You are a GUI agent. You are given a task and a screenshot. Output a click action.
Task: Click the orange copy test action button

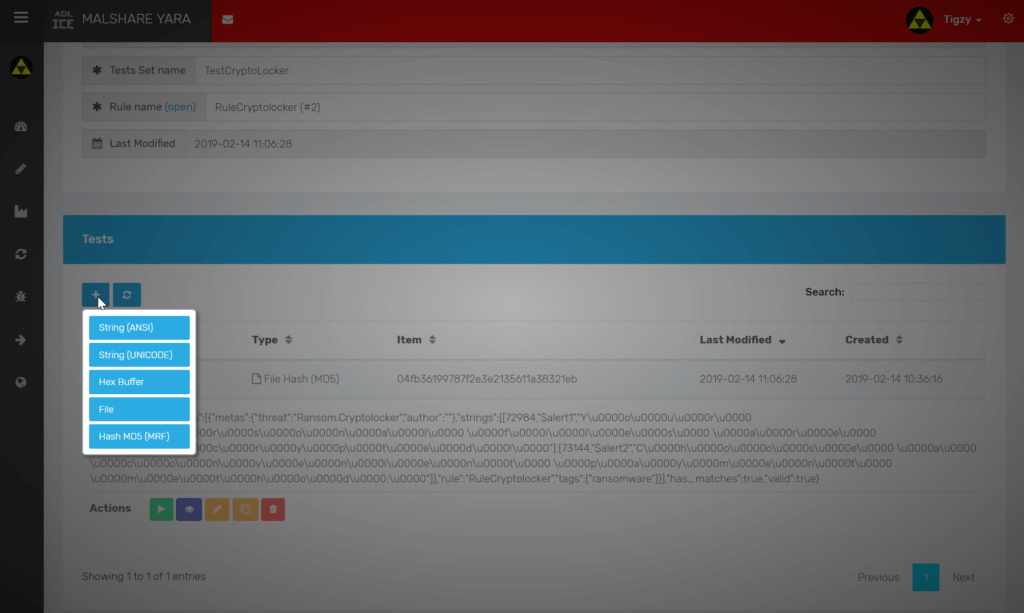[245, 509]
